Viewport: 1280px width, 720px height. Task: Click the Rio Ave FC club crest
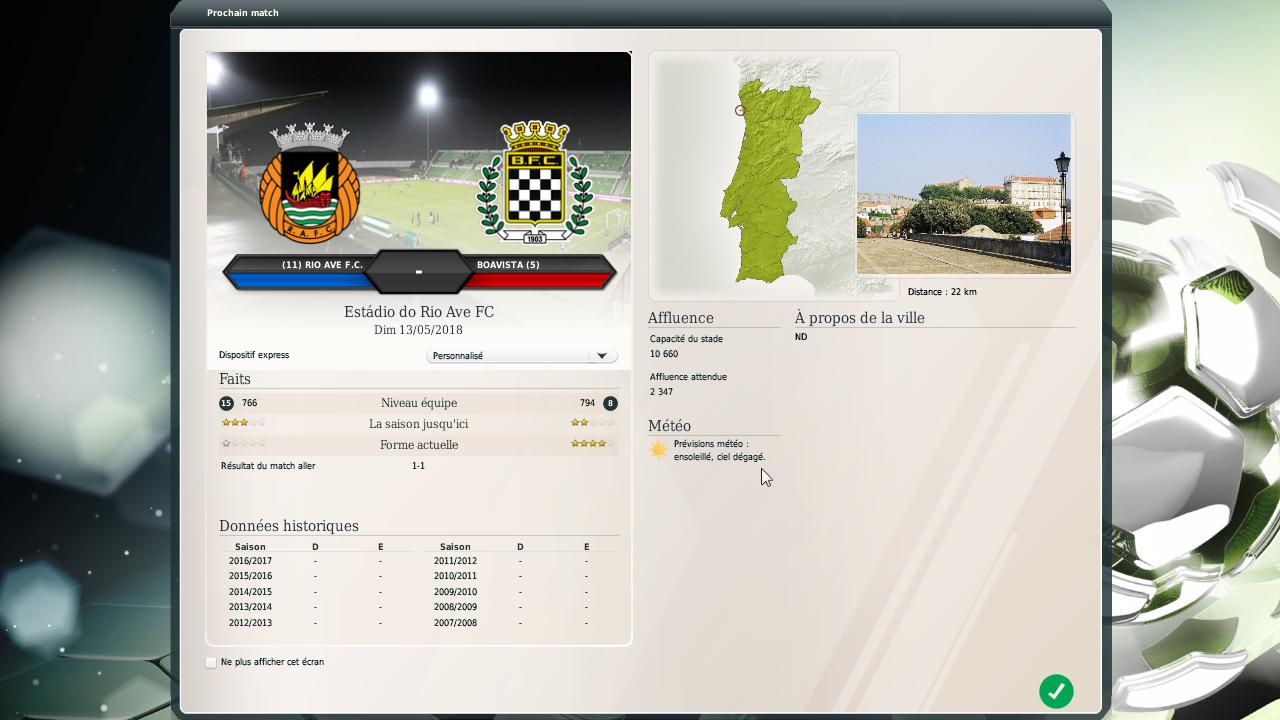pyautogui.click(x=309, y=185)
